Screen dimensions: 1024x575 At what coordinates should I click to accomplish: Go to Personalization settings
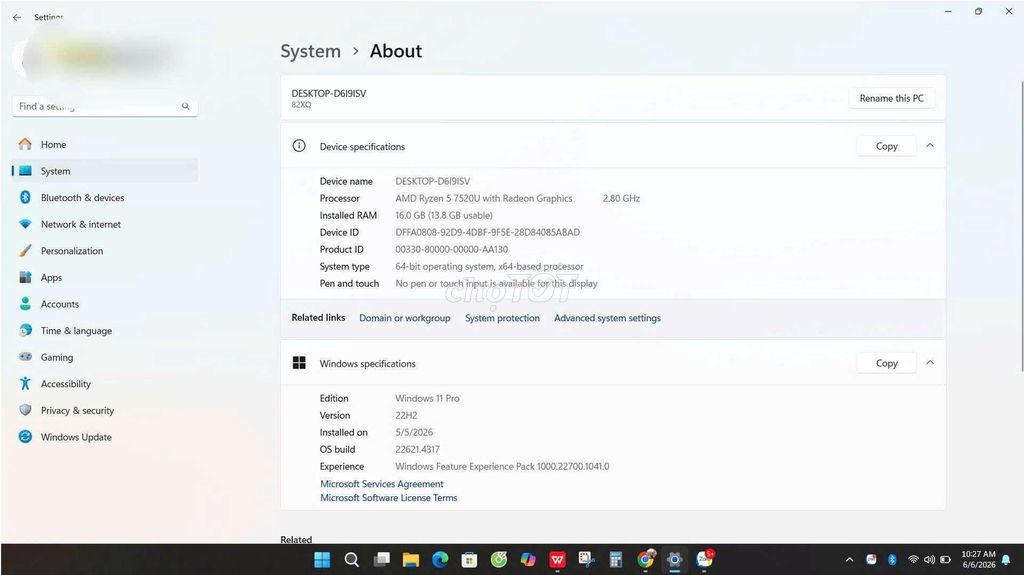pyautogui.click(x=104, y=251)
